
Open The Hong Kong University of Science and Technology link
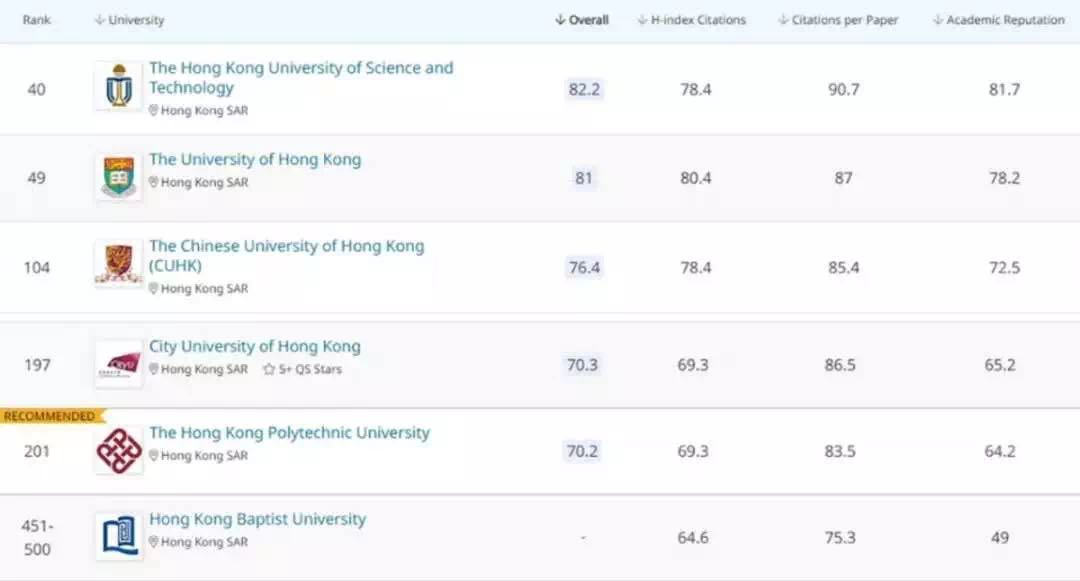tap(300, 77)
